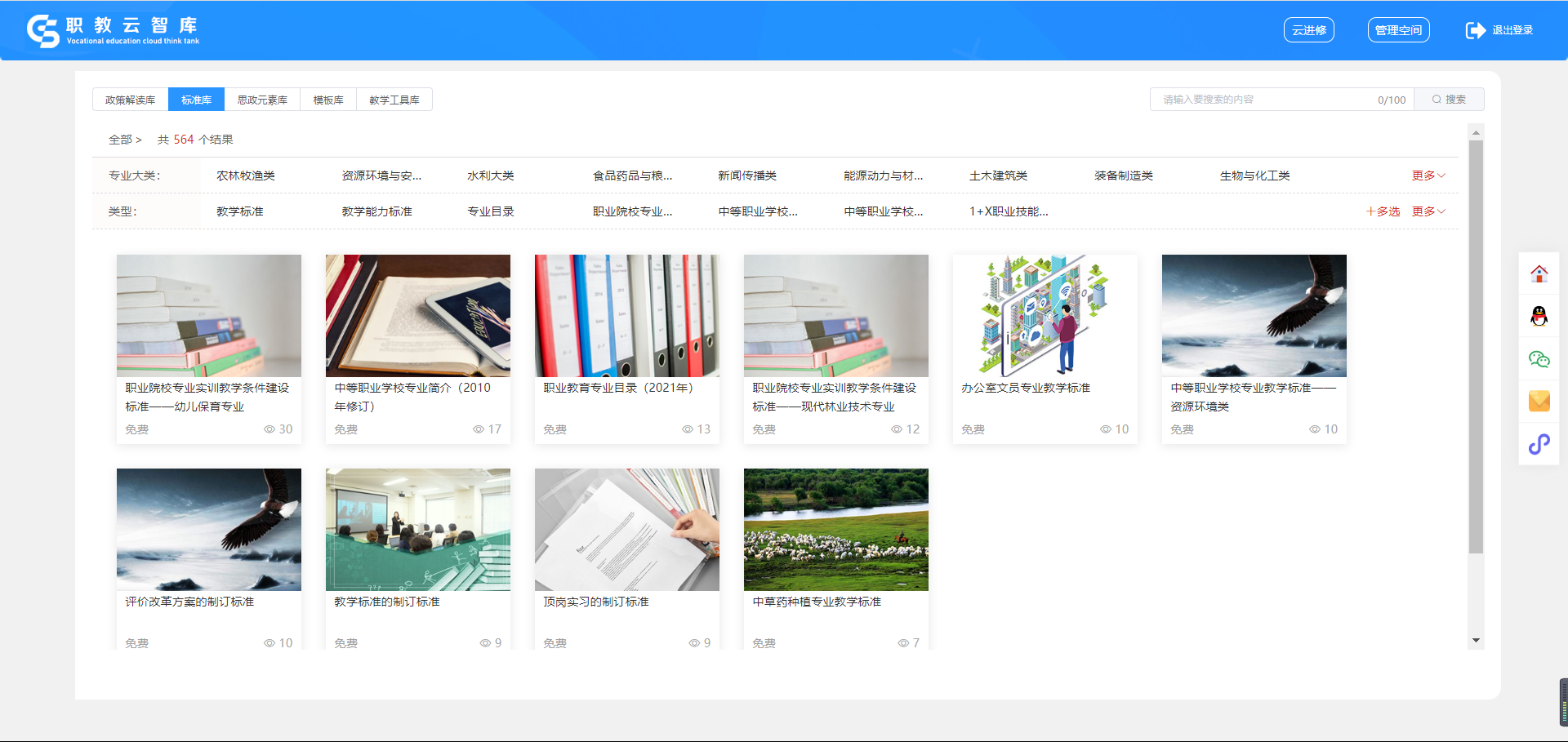Enable 多选 multi-select for type filter
This screenshot has height=742, width=1568.
coord(1383,211)
